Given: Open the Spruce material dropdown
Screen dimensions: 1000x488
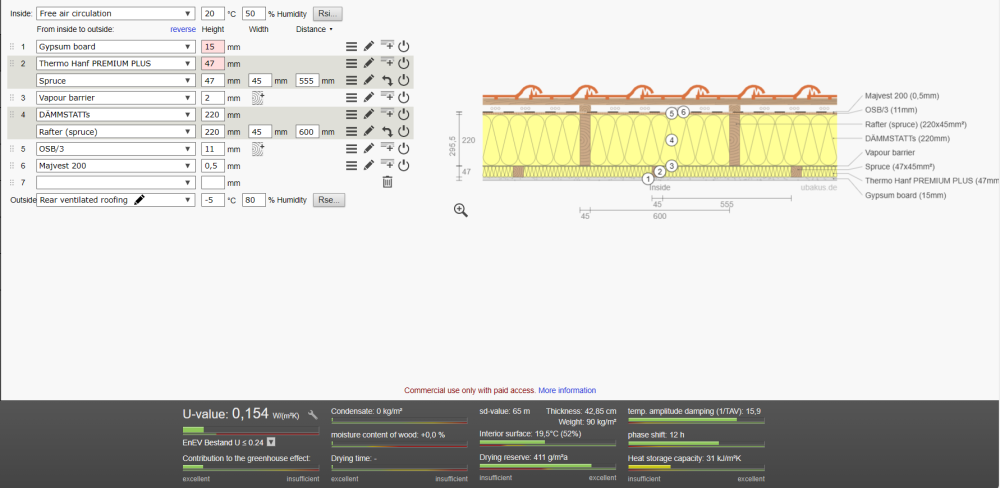Looking at the screenshot, I should (x=115, y=81).
